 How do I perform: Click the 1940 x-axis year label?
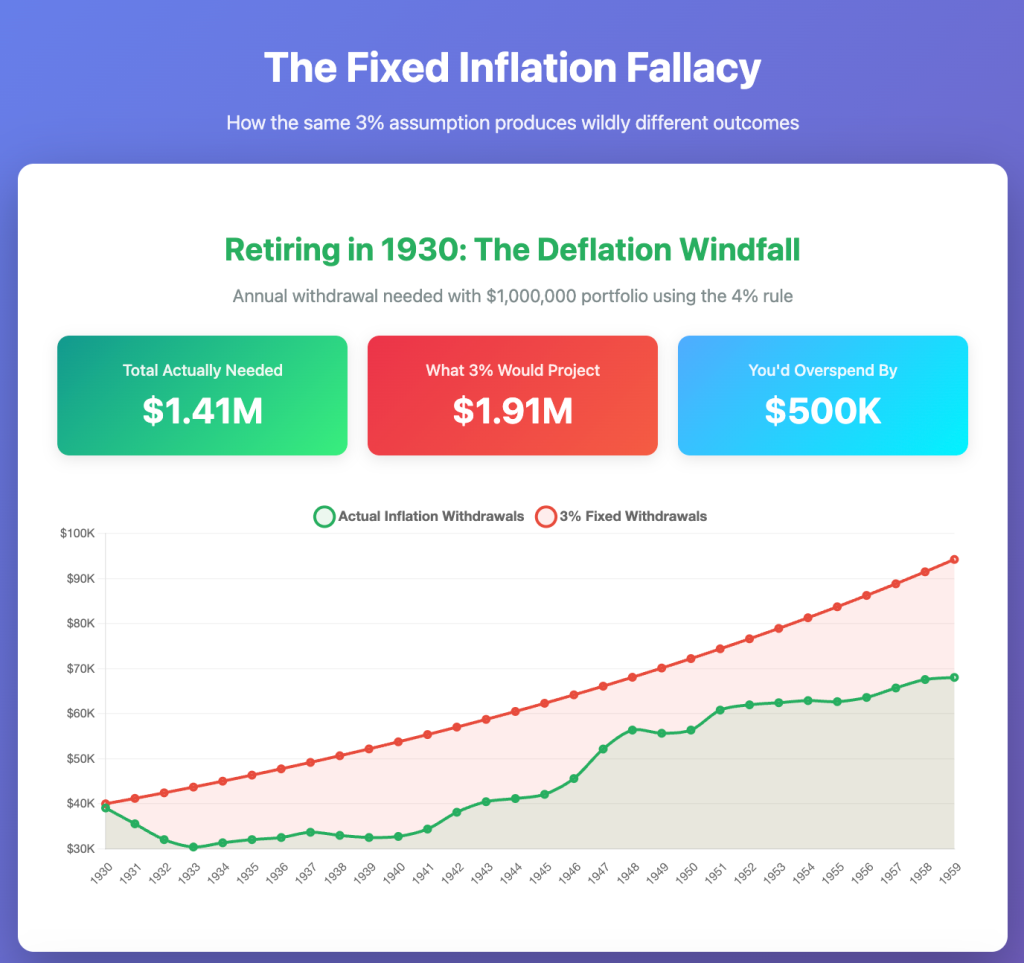(x=396, y=866)
